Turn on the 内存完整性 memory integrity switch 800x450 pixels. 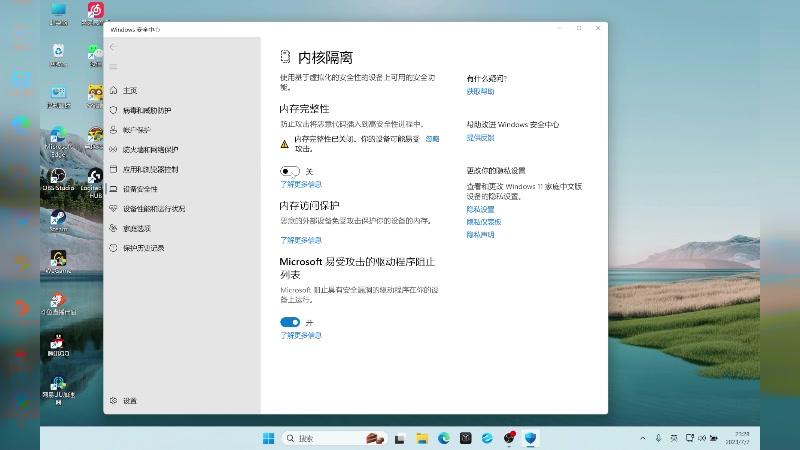coord(289,171)
